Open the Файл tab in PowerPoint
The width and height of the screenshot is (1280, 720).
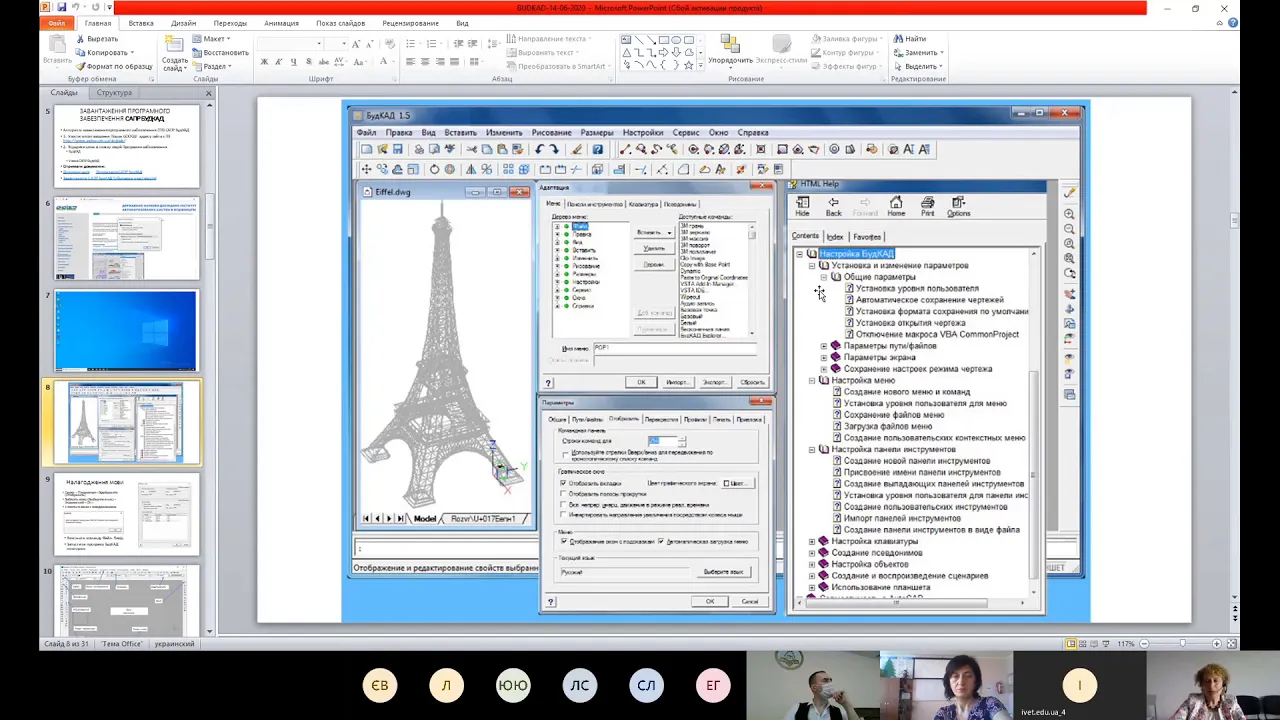(58, 23)
